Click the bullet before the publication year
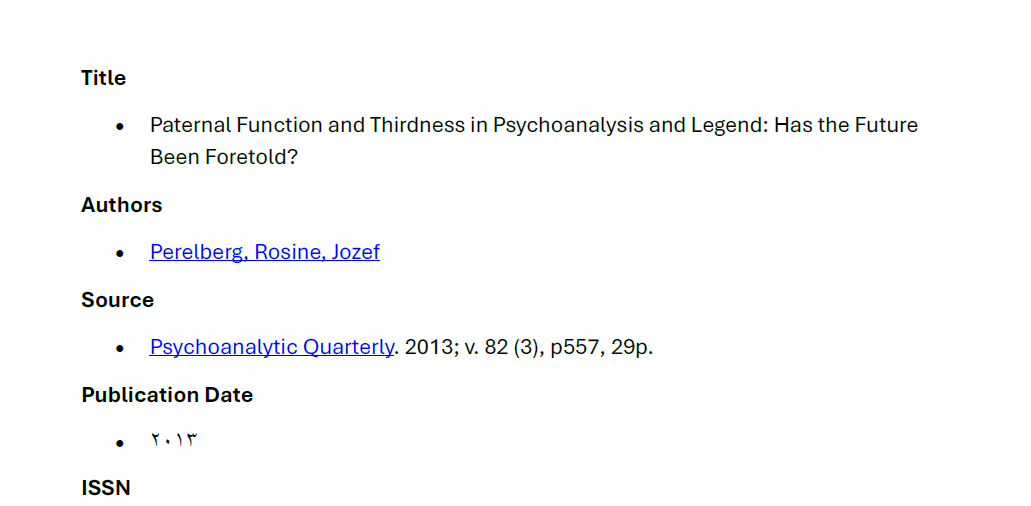This screenshot has width=1031, height=506. (120, 444)
